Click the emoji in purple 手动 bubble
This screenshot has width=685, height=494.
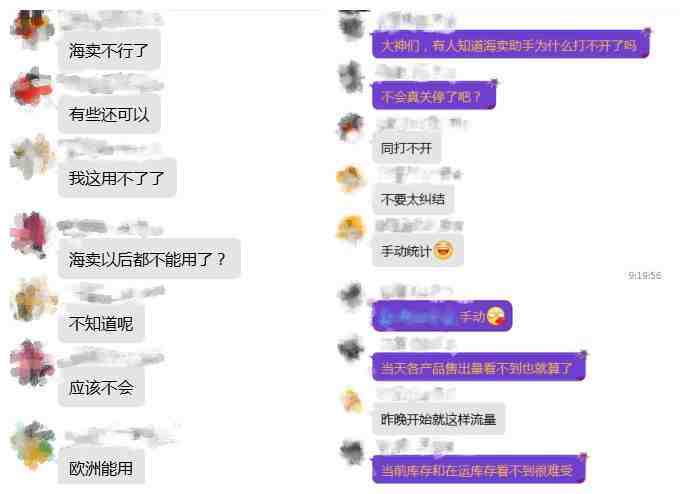click(x=495, y=316)
